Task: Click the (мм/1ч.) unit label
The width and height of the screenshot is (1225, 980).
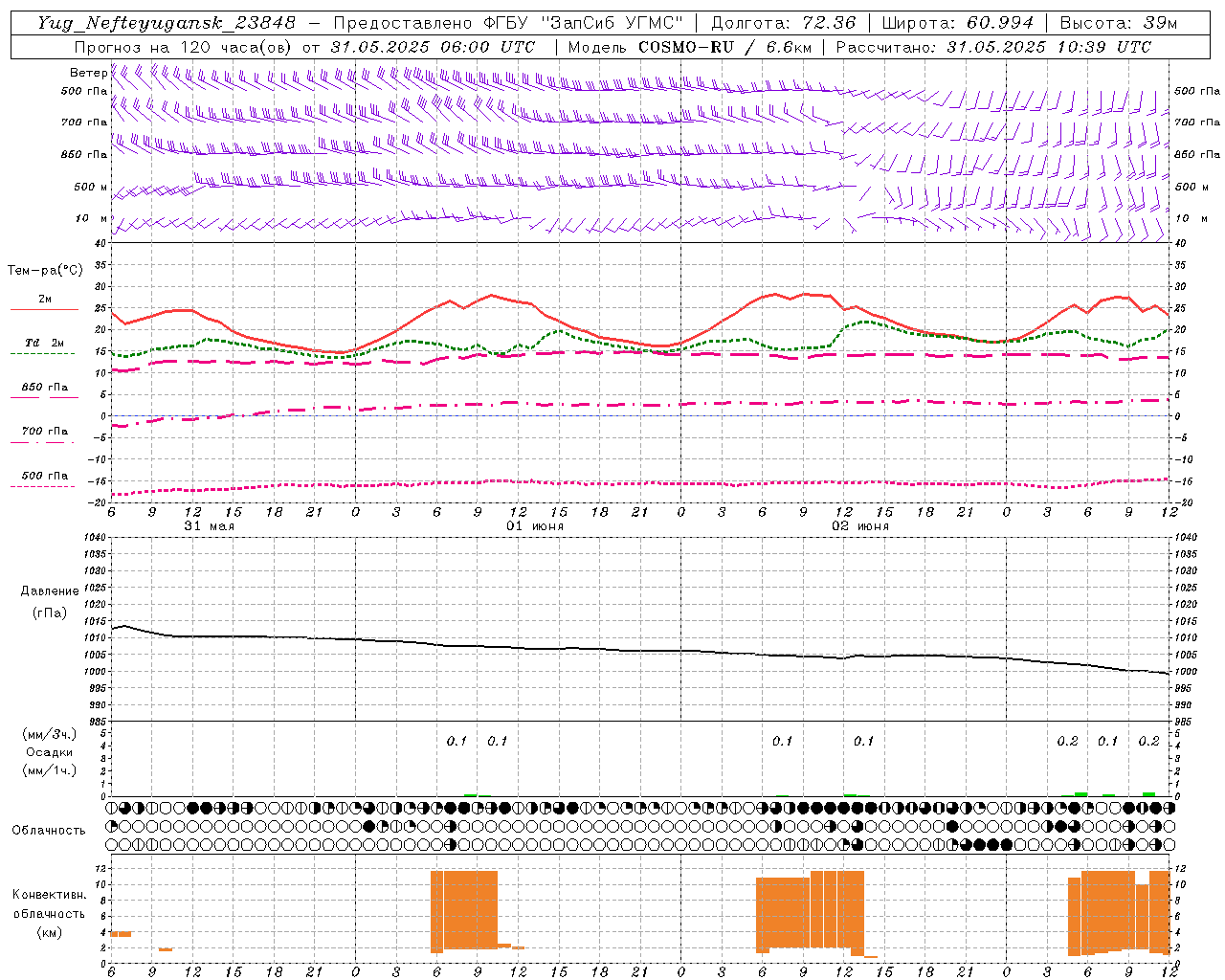Action: tap(50, 770)
